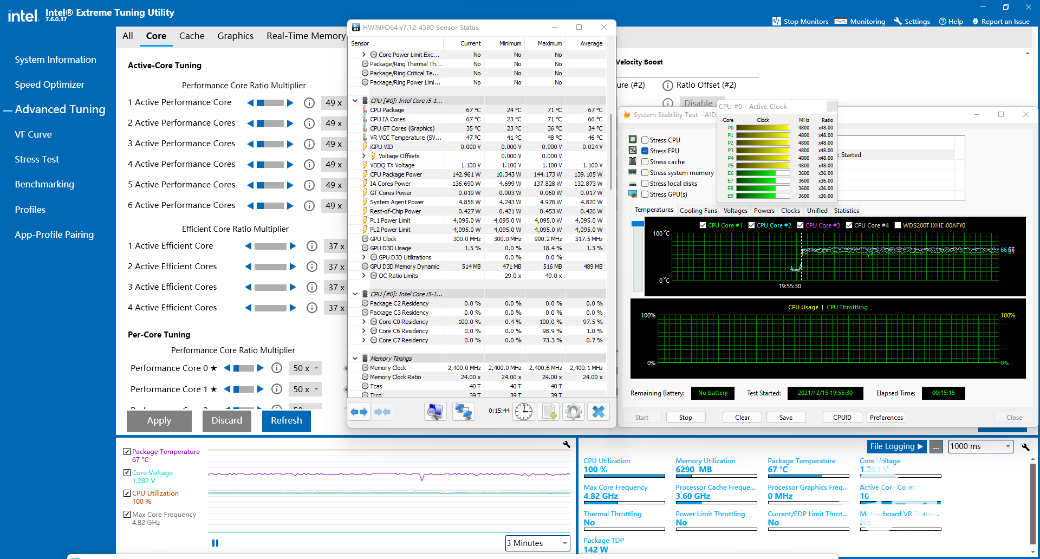
Task: Open Performance Core 1 ratio dropdown
Action: 306,389
